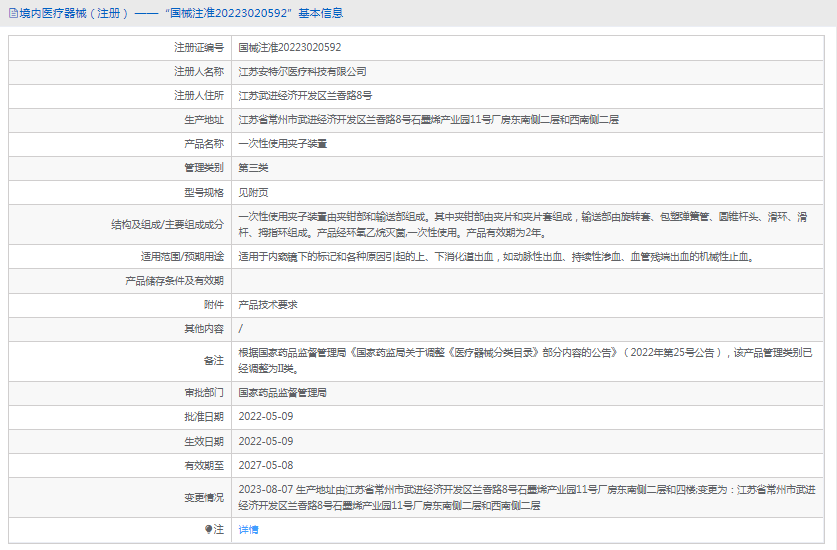837x550 pixels.
Task: Click the 有效期至 row label
Action: [x=204, y=465]
